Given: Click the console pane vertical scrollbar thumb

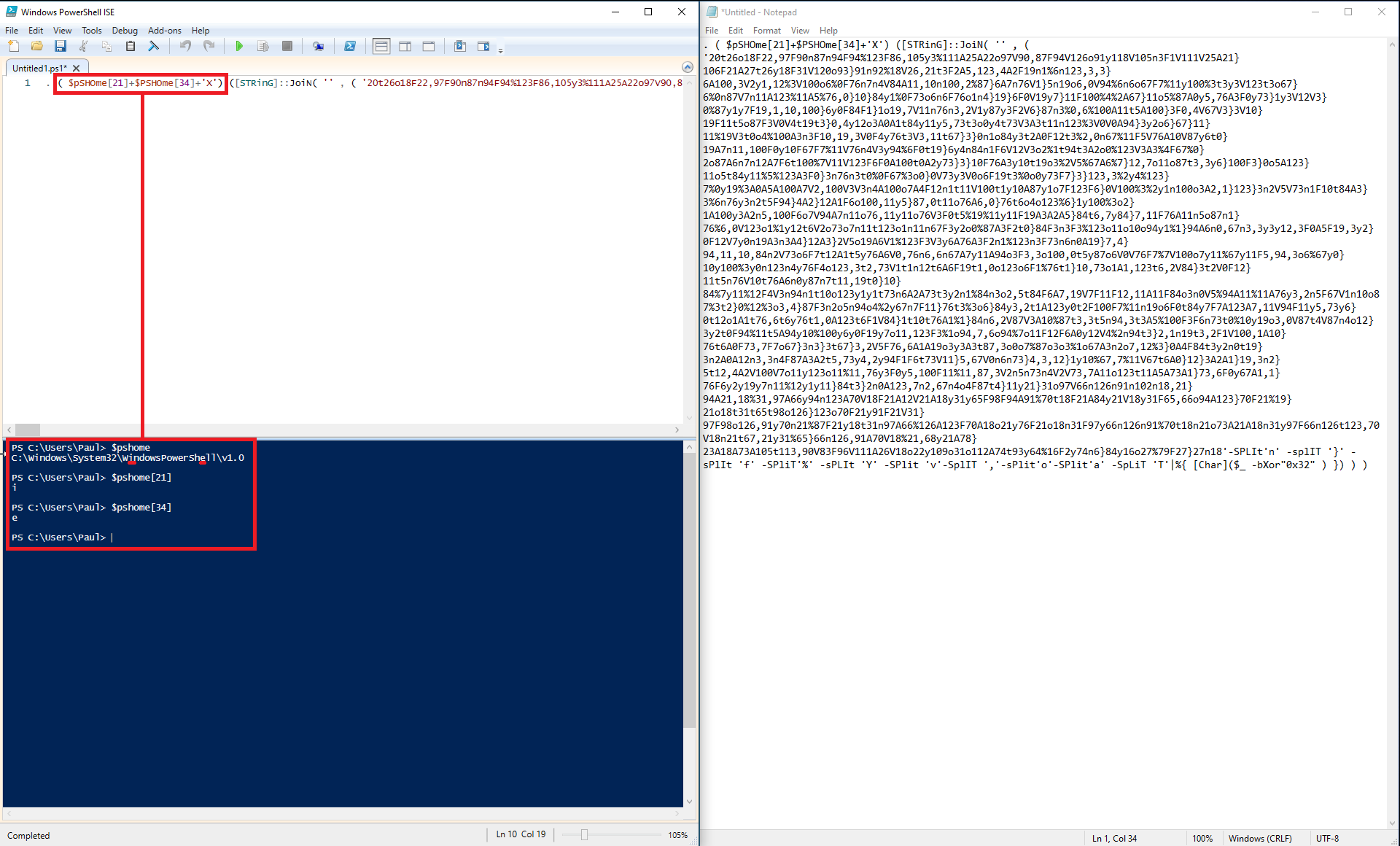Looking at the screenshot, I should tap(689, 590).
